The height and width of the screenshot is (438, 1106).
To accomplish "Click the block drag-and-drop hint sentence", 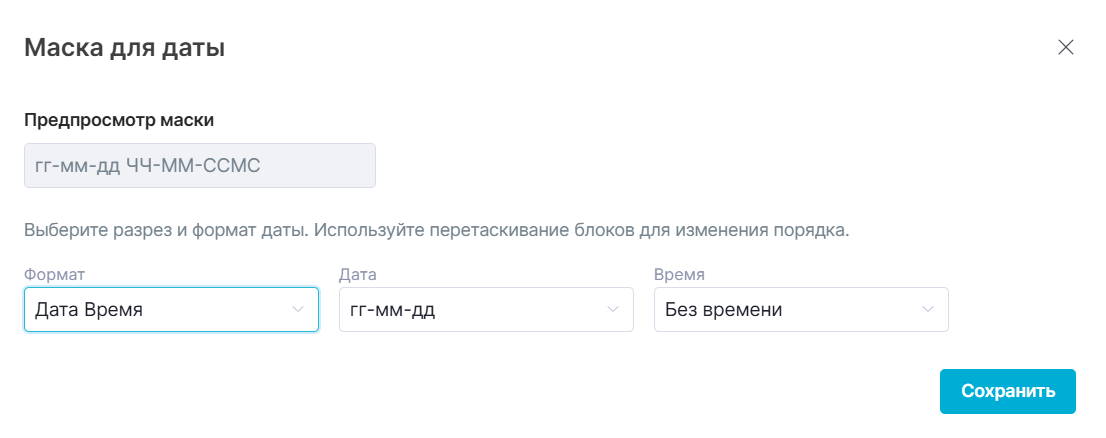I will point(580,230).
